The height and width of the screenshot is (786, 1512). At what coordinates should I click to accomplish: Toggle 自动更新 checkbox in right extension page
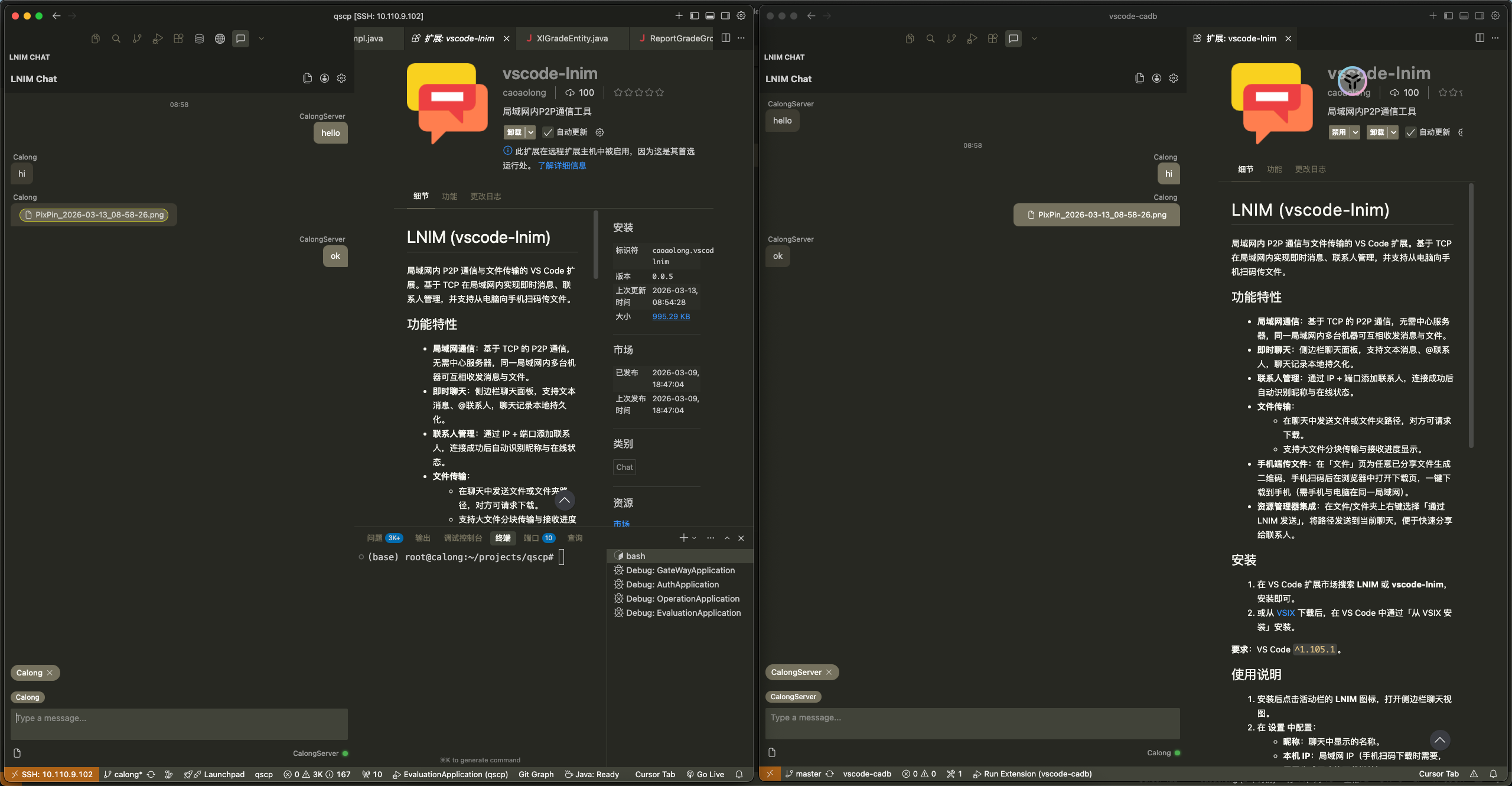[x=1411, y=132]
